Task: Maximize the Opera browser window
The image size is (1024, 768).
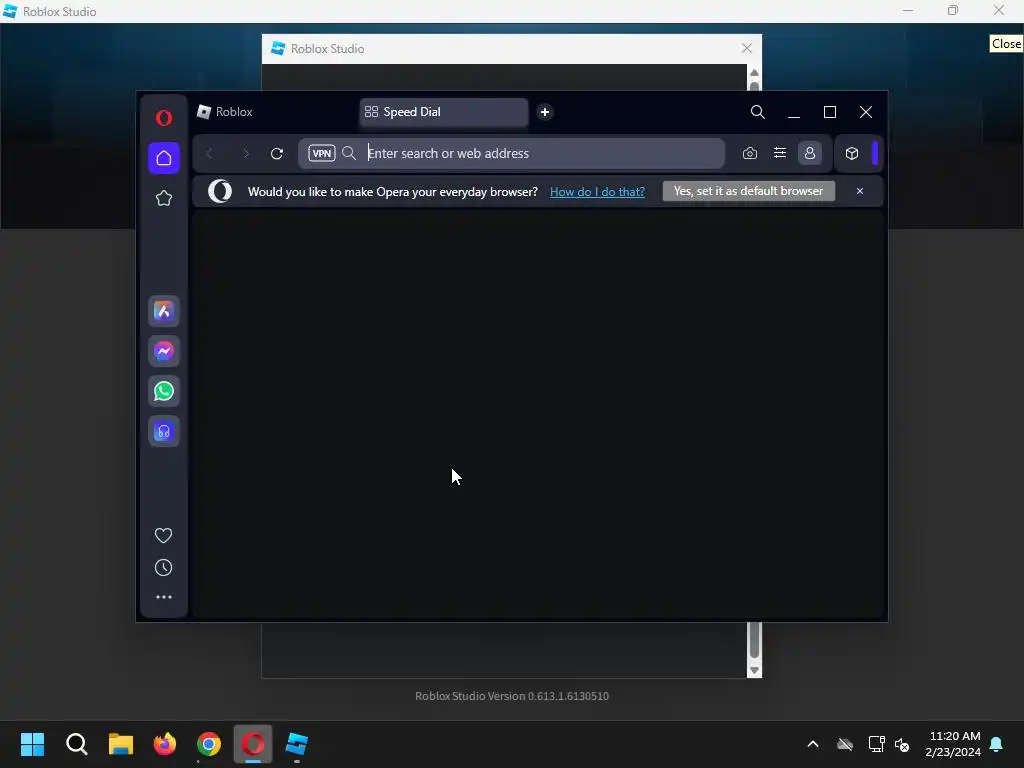Action: tap(829, 112)
